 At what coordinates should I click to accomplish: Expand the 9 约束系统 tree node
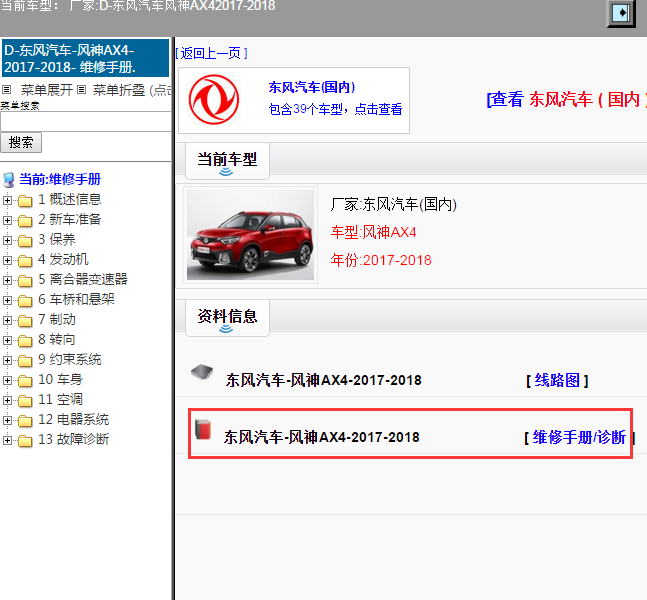pyautogui.click(x=7, y=360)
